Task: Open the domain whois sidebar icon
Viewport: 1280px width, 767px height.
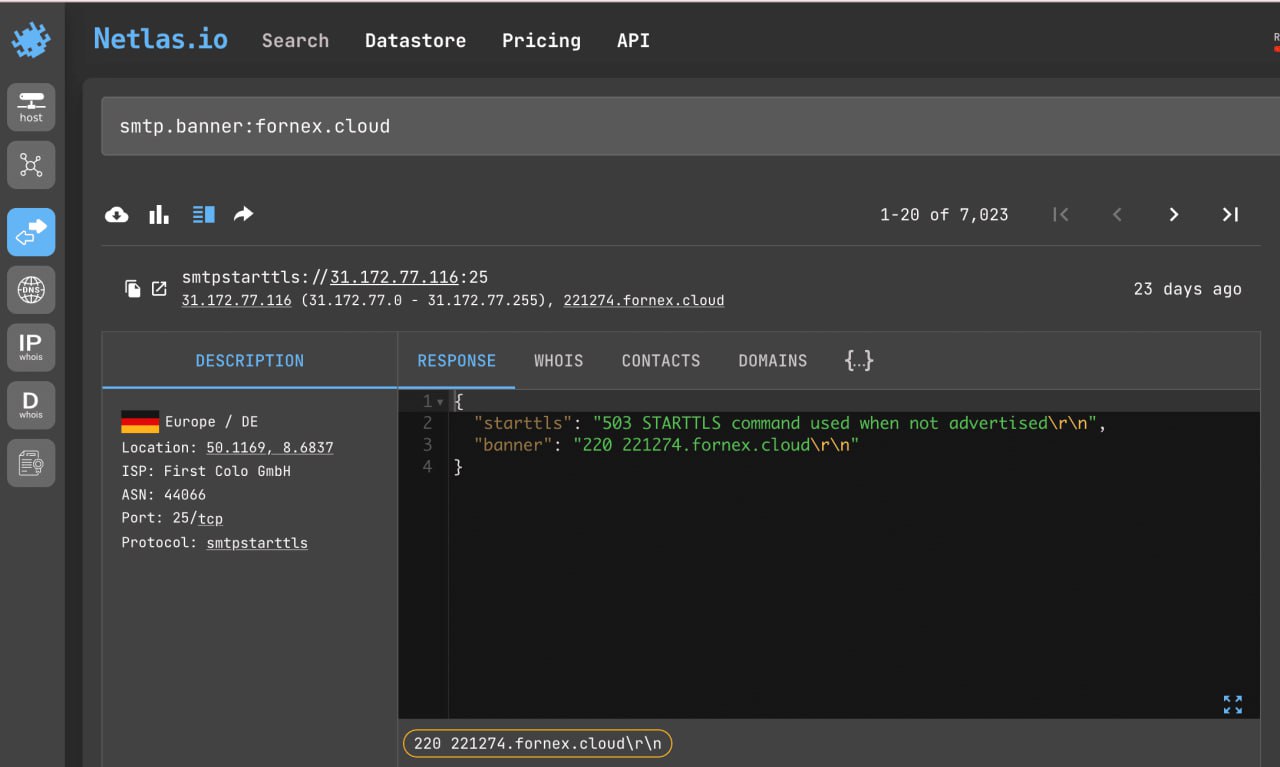Action: tap(31, 405)
